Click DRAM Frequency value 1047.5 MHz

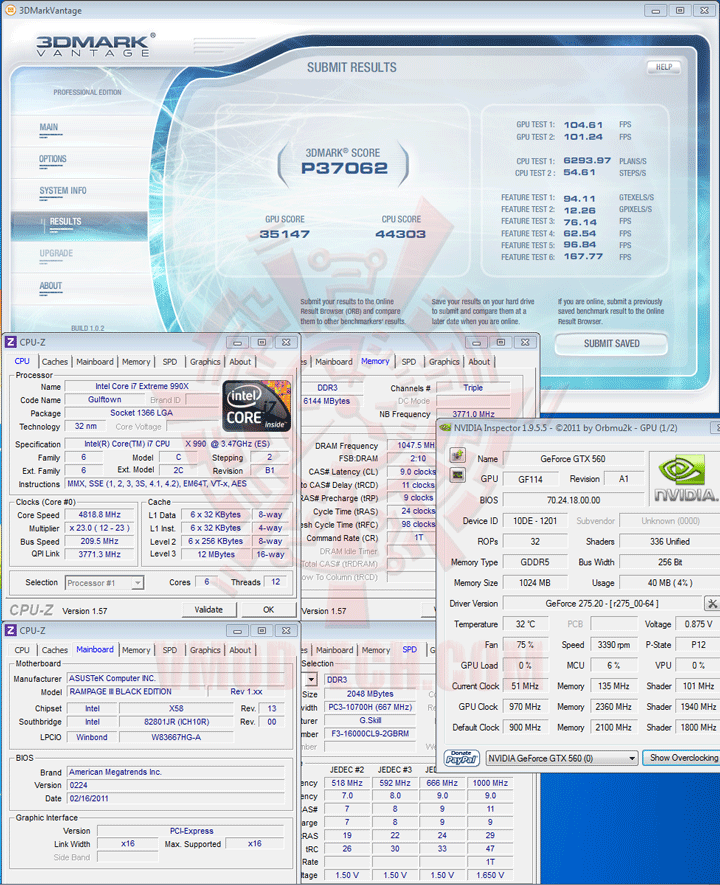click(414, 445)
